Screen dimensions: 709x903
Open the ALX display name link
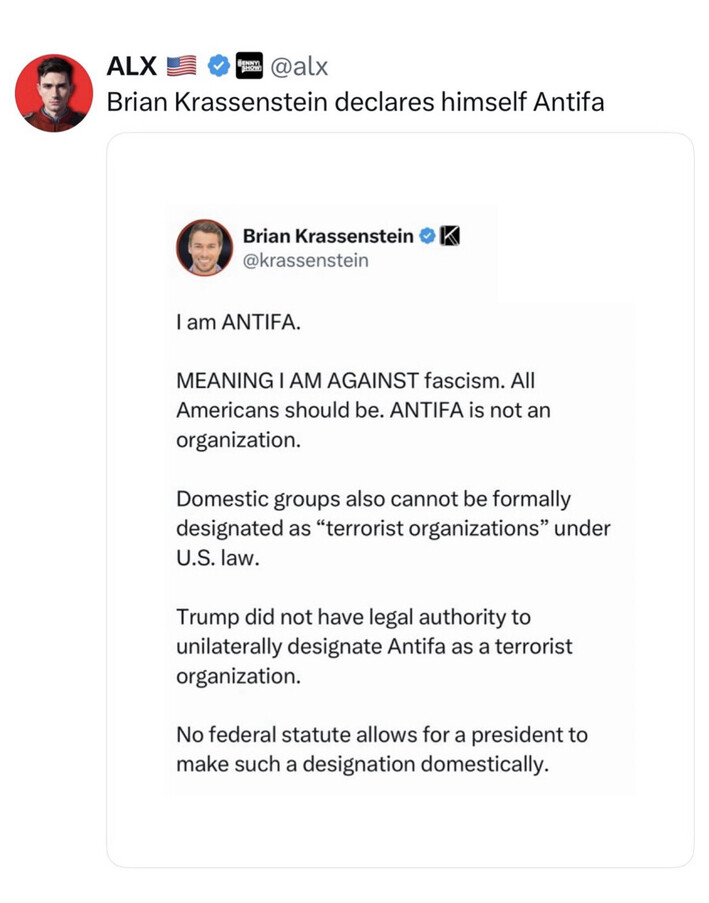[x=131, y=67]
